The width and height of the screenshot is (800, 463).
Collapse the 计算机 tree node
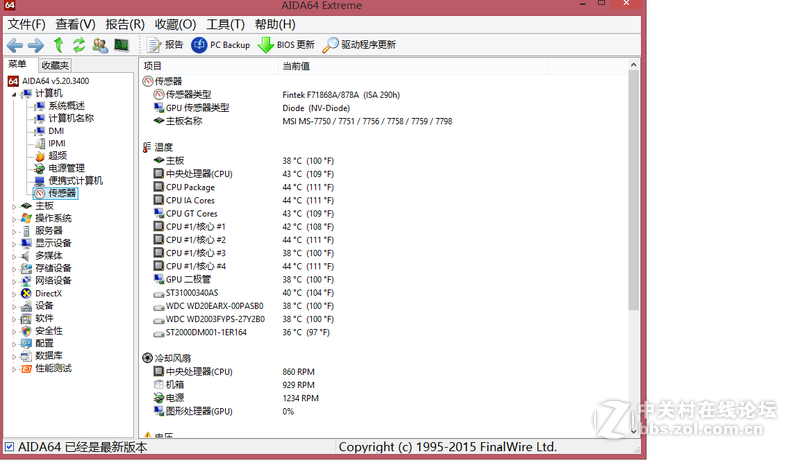14,94
